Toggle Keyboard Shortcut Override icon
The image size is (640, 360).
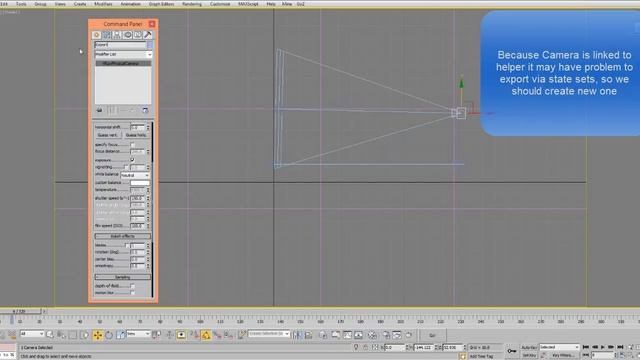tap(182, 335)
